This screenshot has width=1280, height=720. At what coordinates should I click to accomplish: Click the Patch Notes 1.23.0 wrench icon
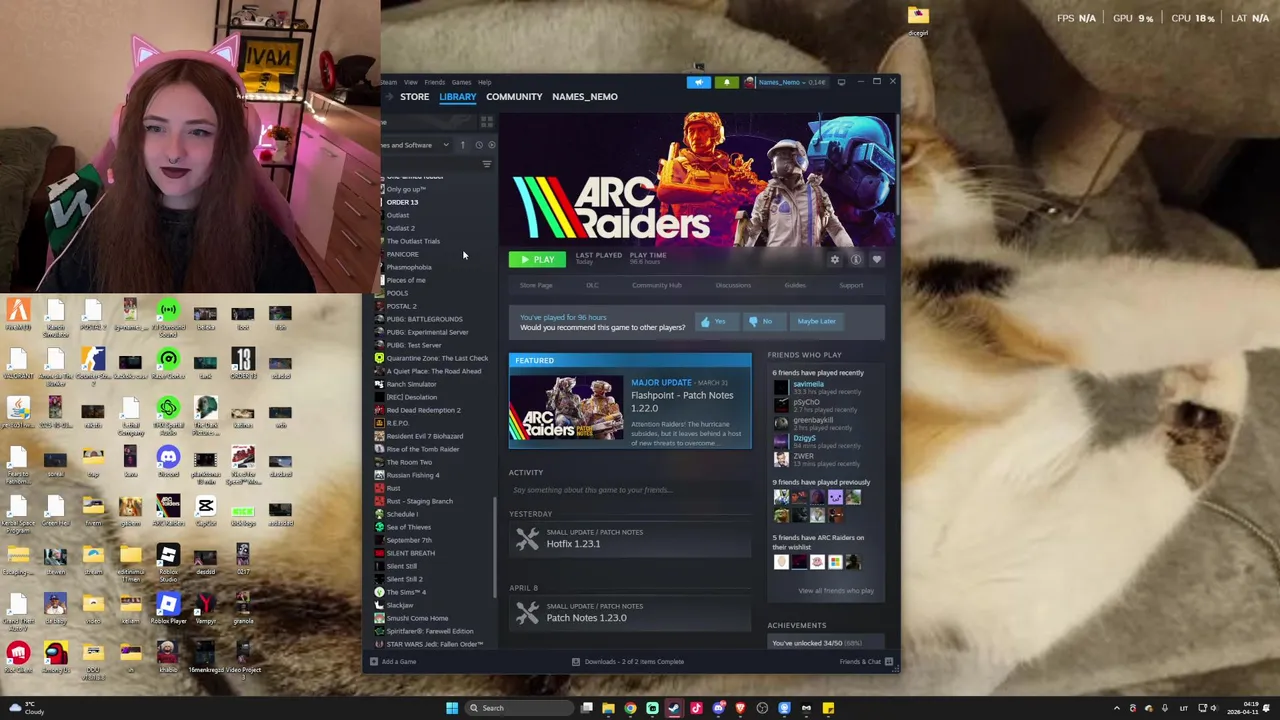tap(527, 614)
